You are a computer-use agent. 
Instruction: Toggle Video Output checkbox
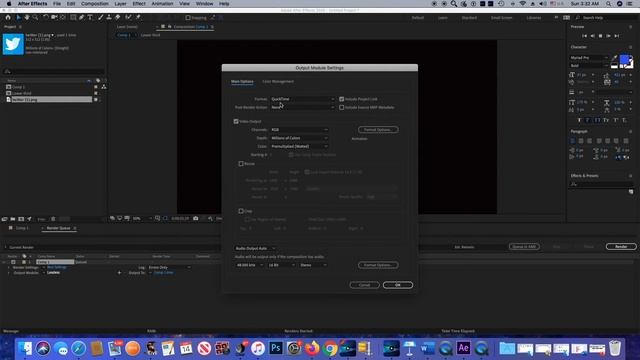(236, 121)
